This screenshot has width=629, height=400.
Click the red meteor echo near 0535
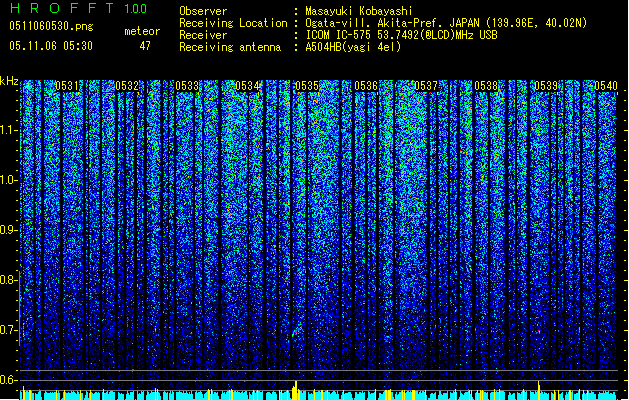click(x=295, y=333)
